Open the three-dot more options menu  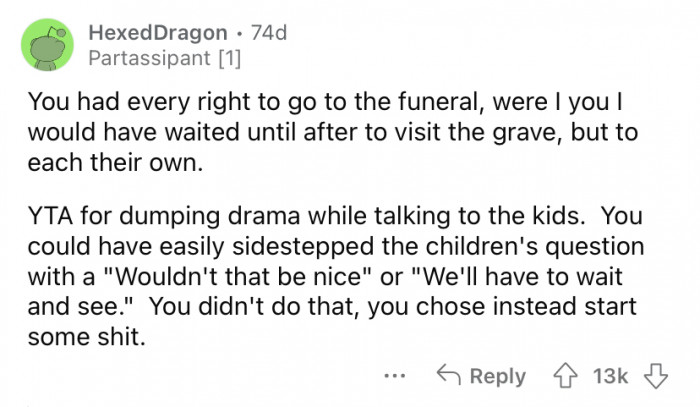(x=395, y=377)
